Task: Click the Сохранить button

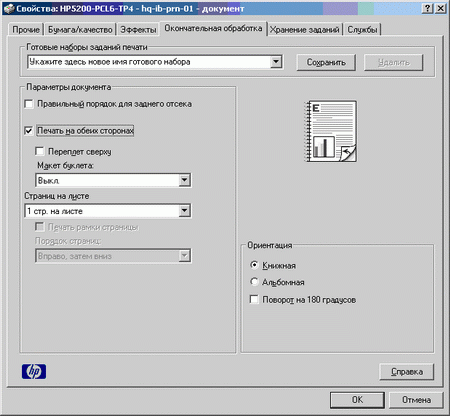Action: click(326, 62)
